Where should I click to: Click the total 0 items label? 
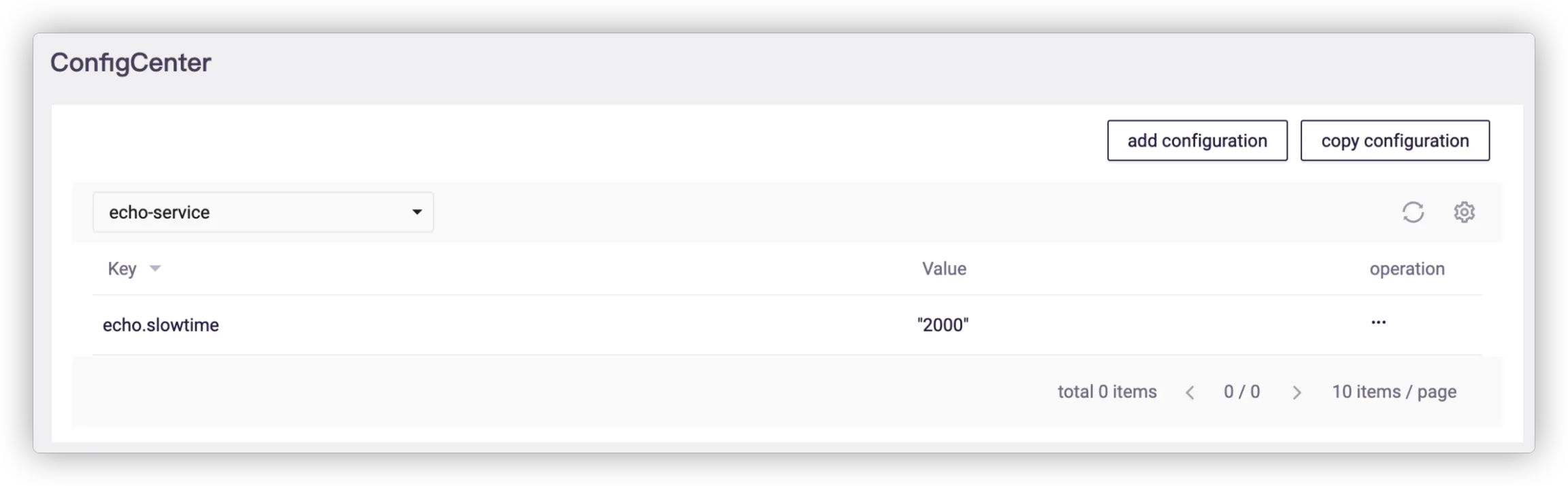click(1107, 392)
